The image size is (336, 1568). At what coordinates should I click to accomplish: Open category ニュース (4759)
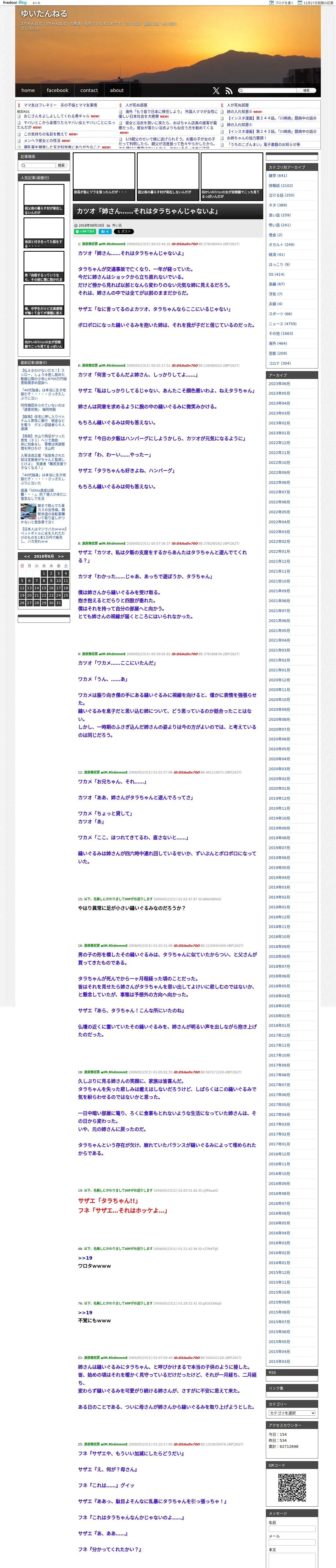pyautogui.click(x=282, y=324)
